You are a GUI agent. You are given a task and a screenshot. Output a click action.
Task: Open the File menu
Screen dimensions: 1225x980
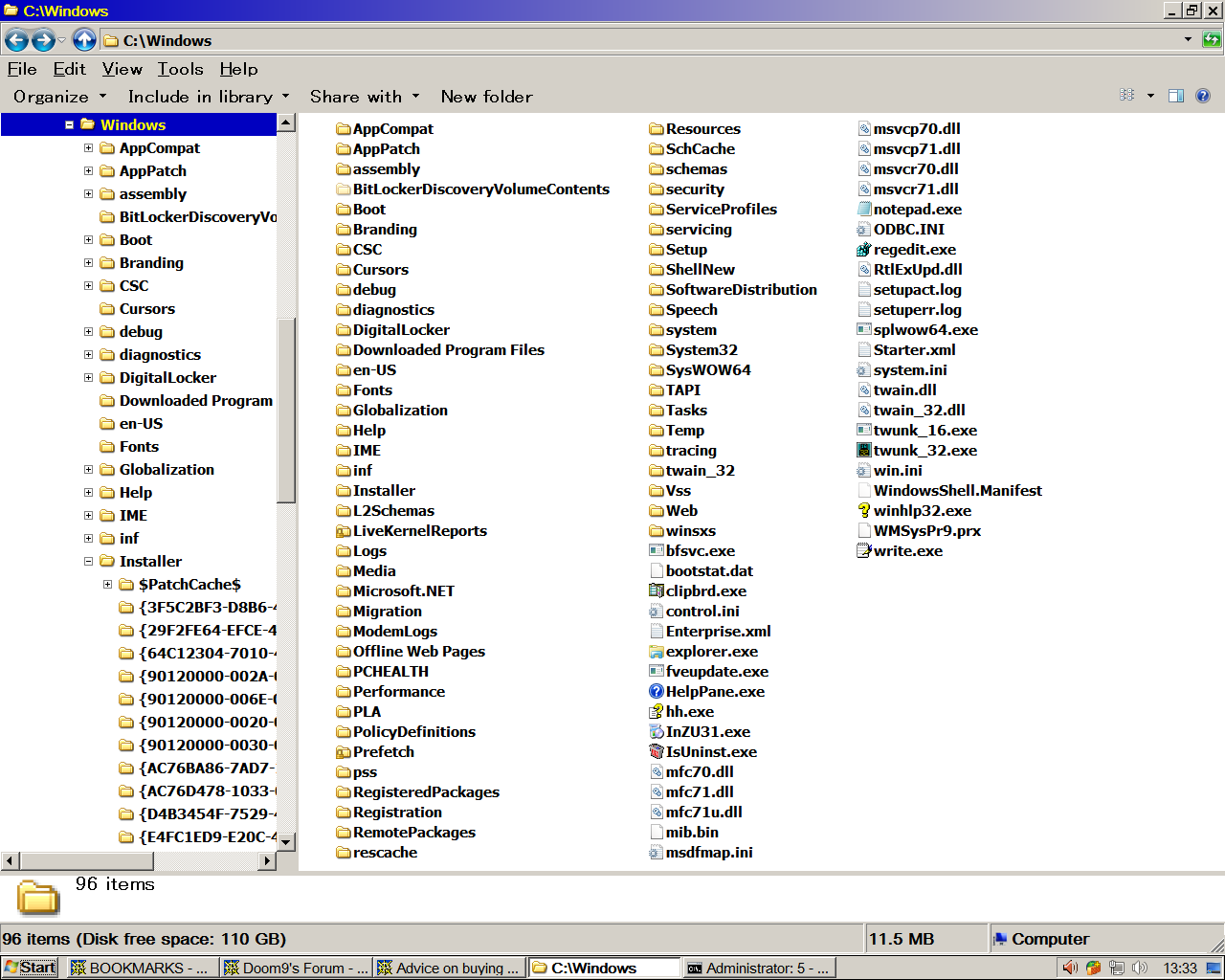click(22, 69)
